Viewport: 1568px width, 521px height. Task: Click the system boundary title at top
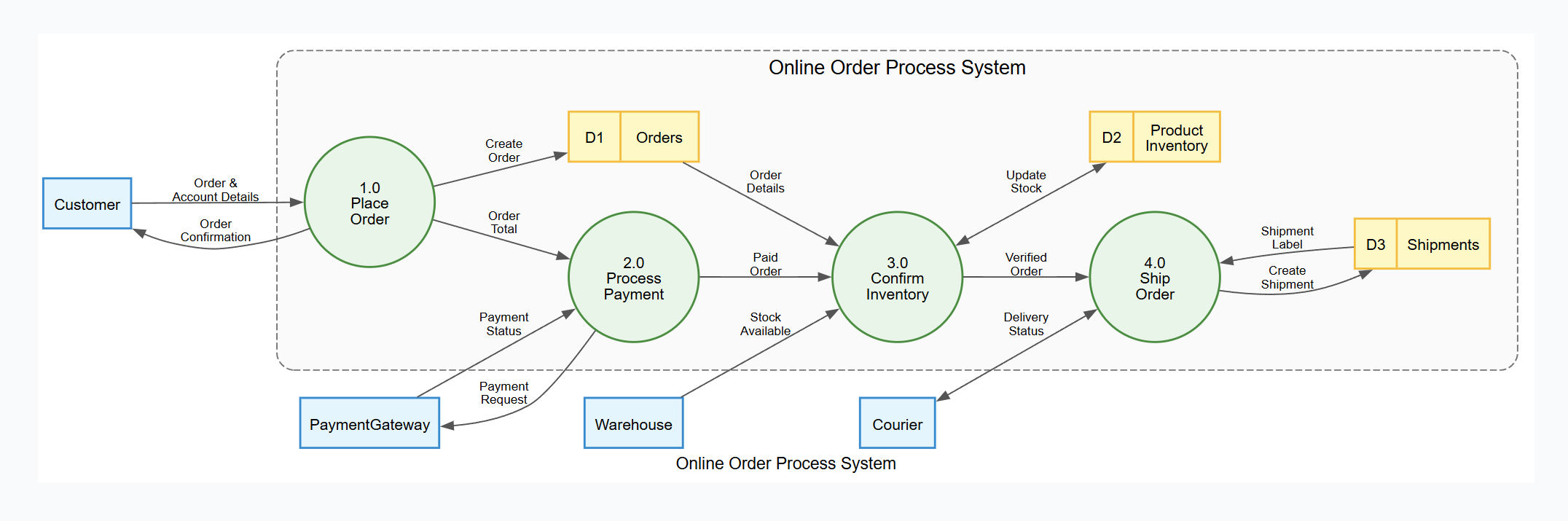click(897, 68)
